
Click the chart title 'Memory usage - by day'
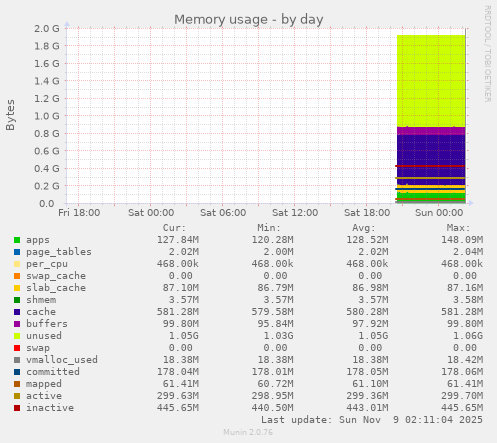(249, 19)
